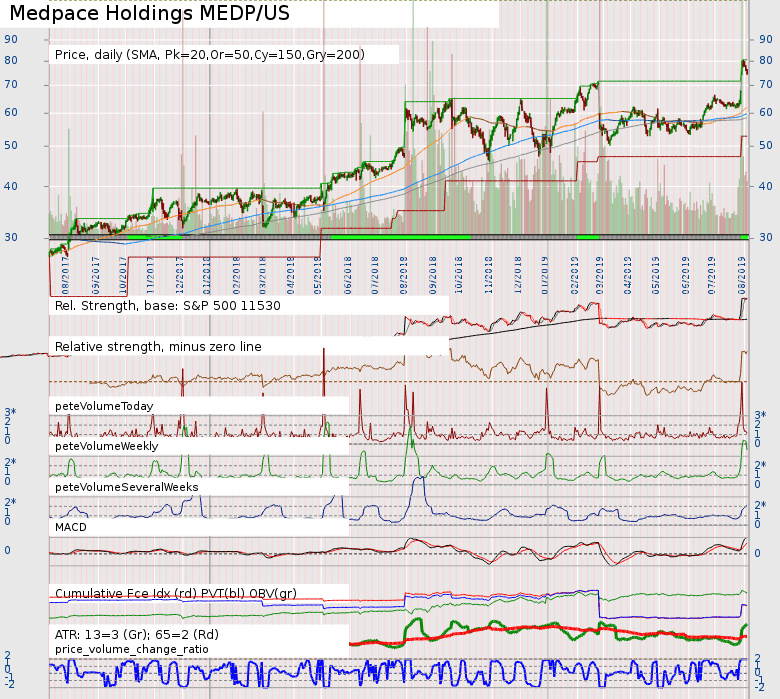Click the "07/2019" date label

point(712,275)
